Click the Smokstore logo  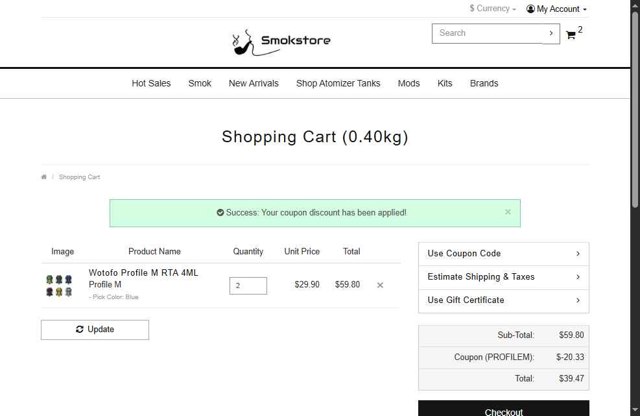281,42
